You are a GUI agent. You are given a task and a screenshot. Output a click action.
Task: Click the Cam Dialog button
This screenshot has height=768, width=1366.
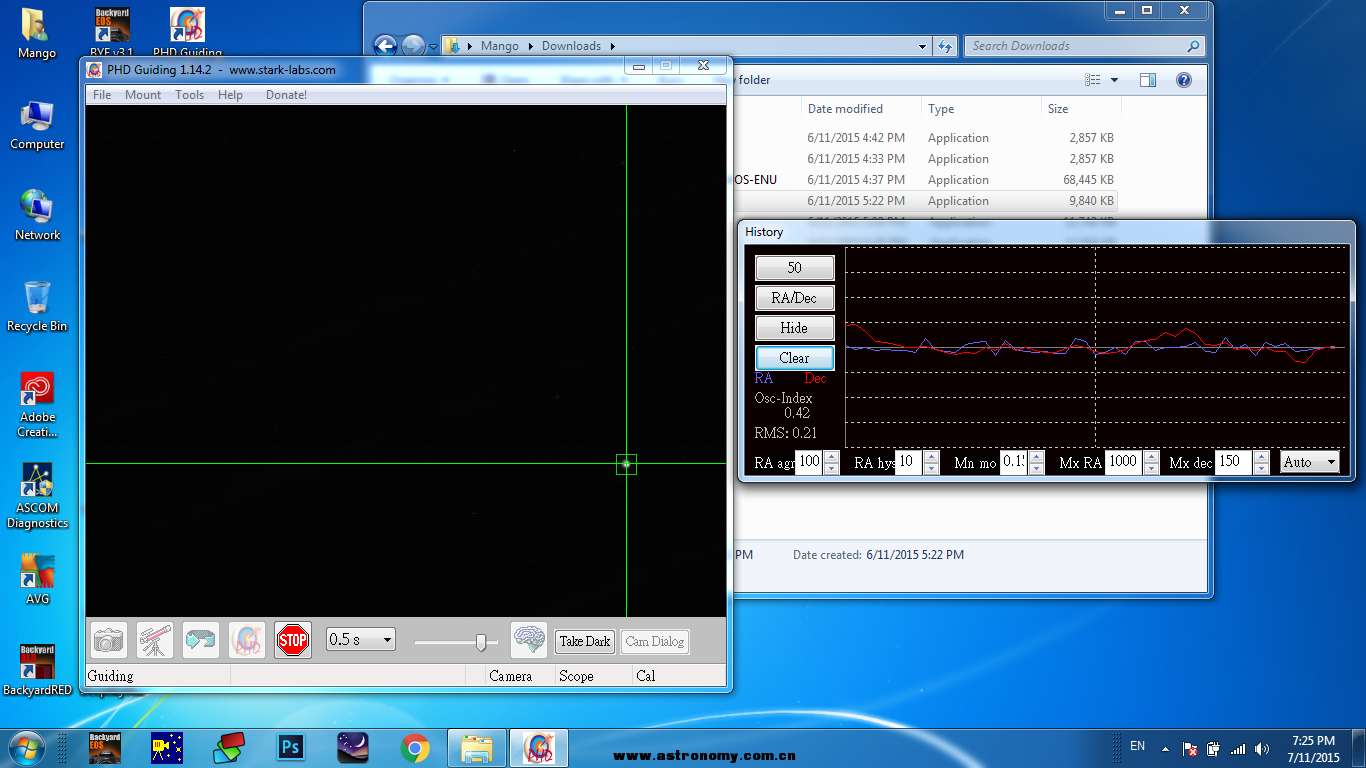(x=655, y=641)
